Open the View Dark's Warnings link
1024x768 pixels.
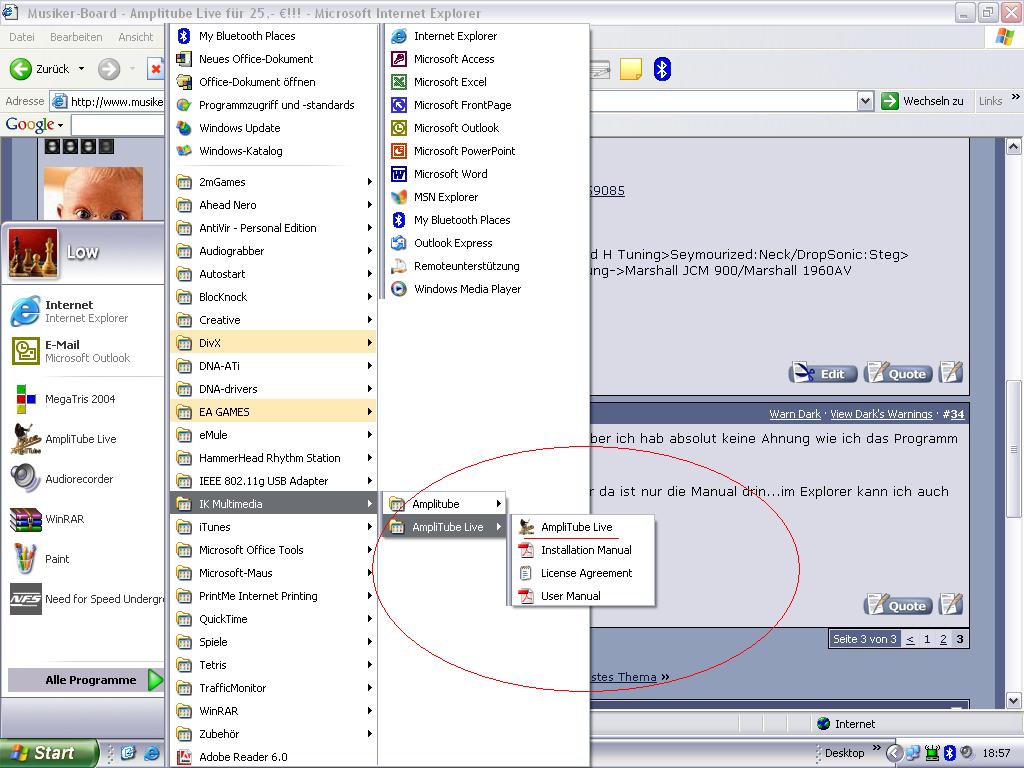click(x=881, y=414)
